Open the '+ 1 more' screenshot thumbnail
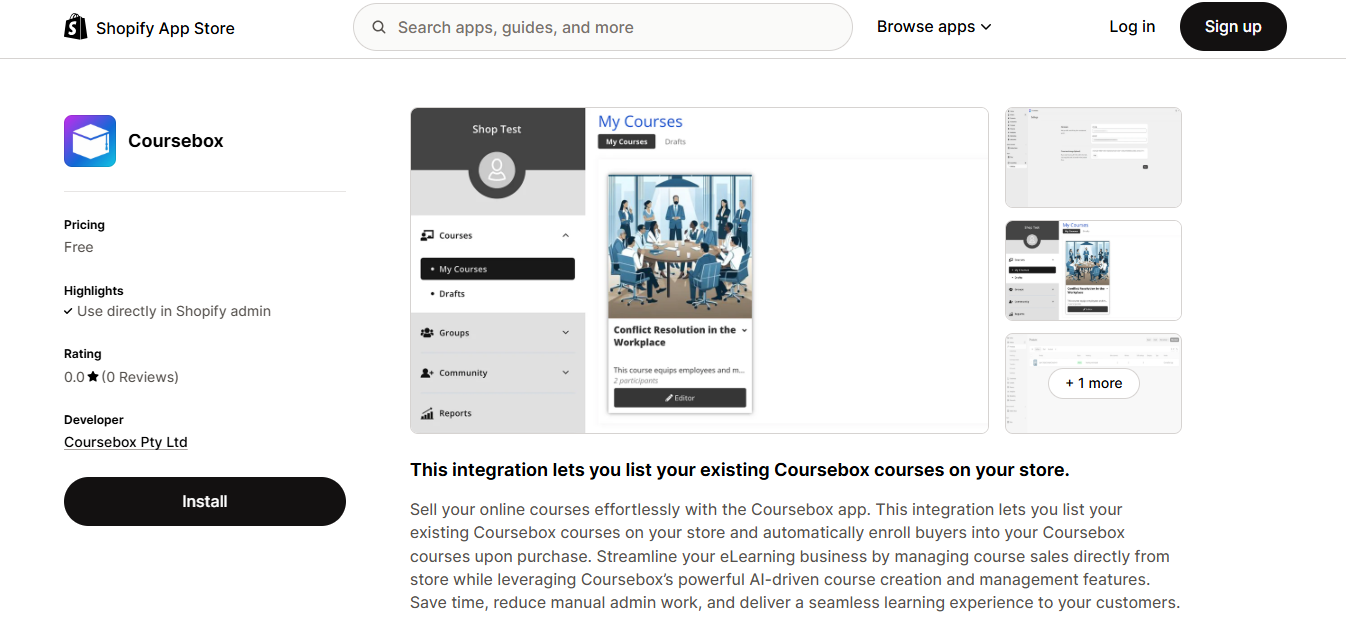1346x634 pixels. point(1093,383)
